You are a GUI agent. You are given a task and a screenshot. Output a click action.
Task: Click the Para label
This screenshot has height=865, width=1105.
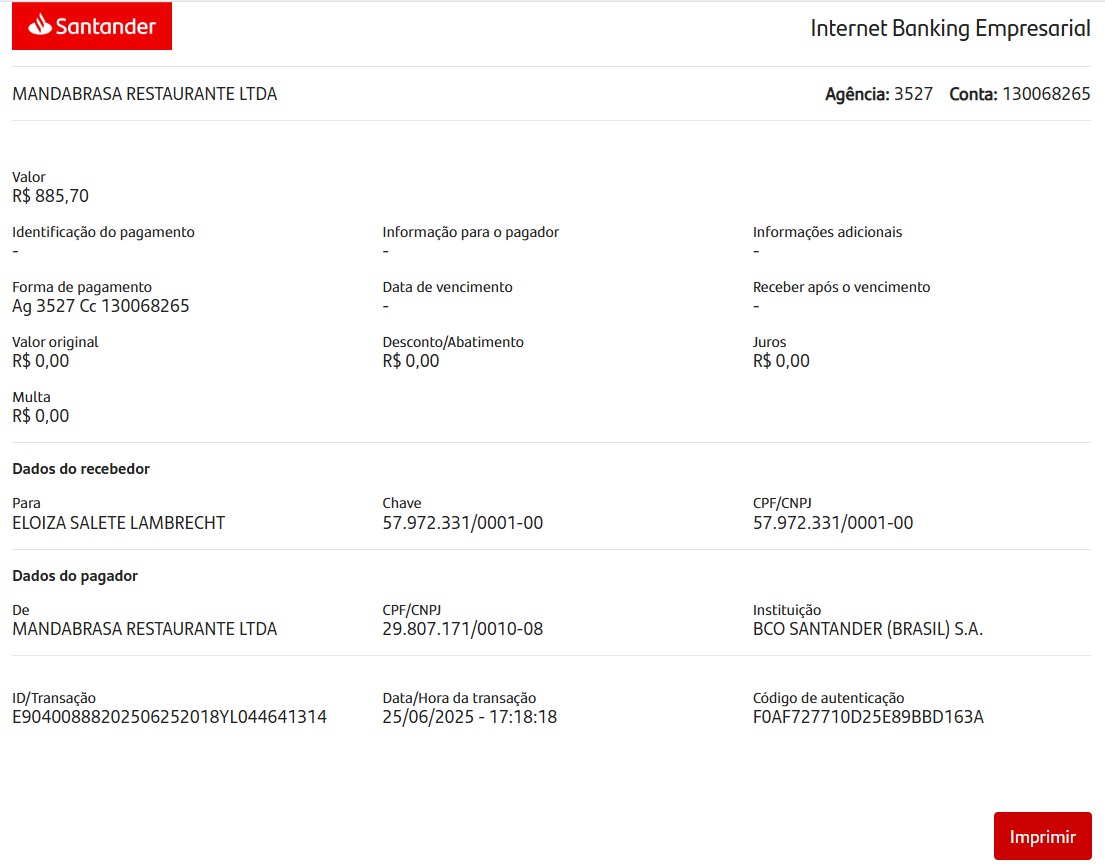pyautogui.click(x=26, y=503)
